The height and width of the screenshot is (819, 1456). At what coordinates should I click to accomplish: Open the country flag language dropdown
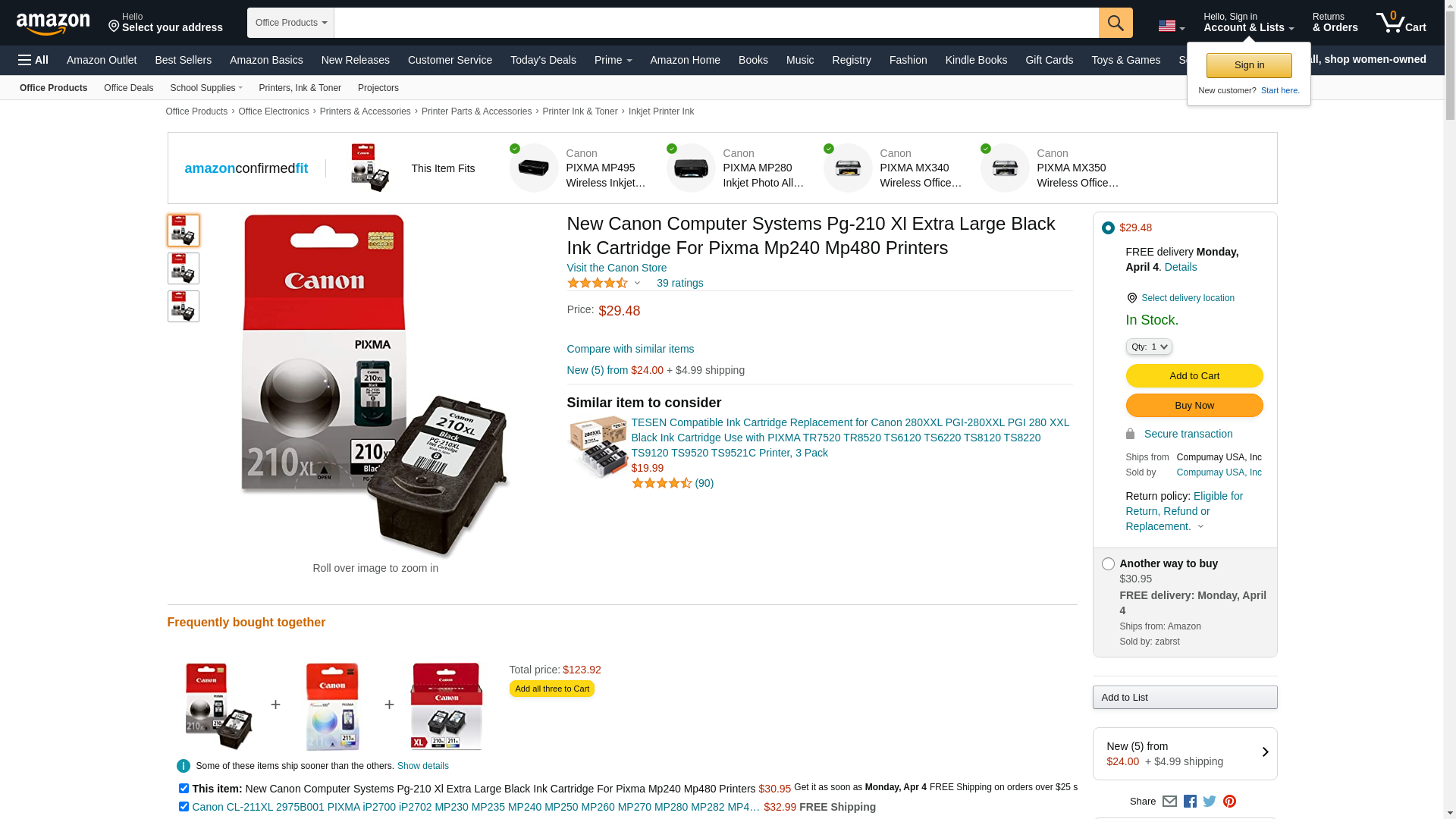(x=1171, y=26)
